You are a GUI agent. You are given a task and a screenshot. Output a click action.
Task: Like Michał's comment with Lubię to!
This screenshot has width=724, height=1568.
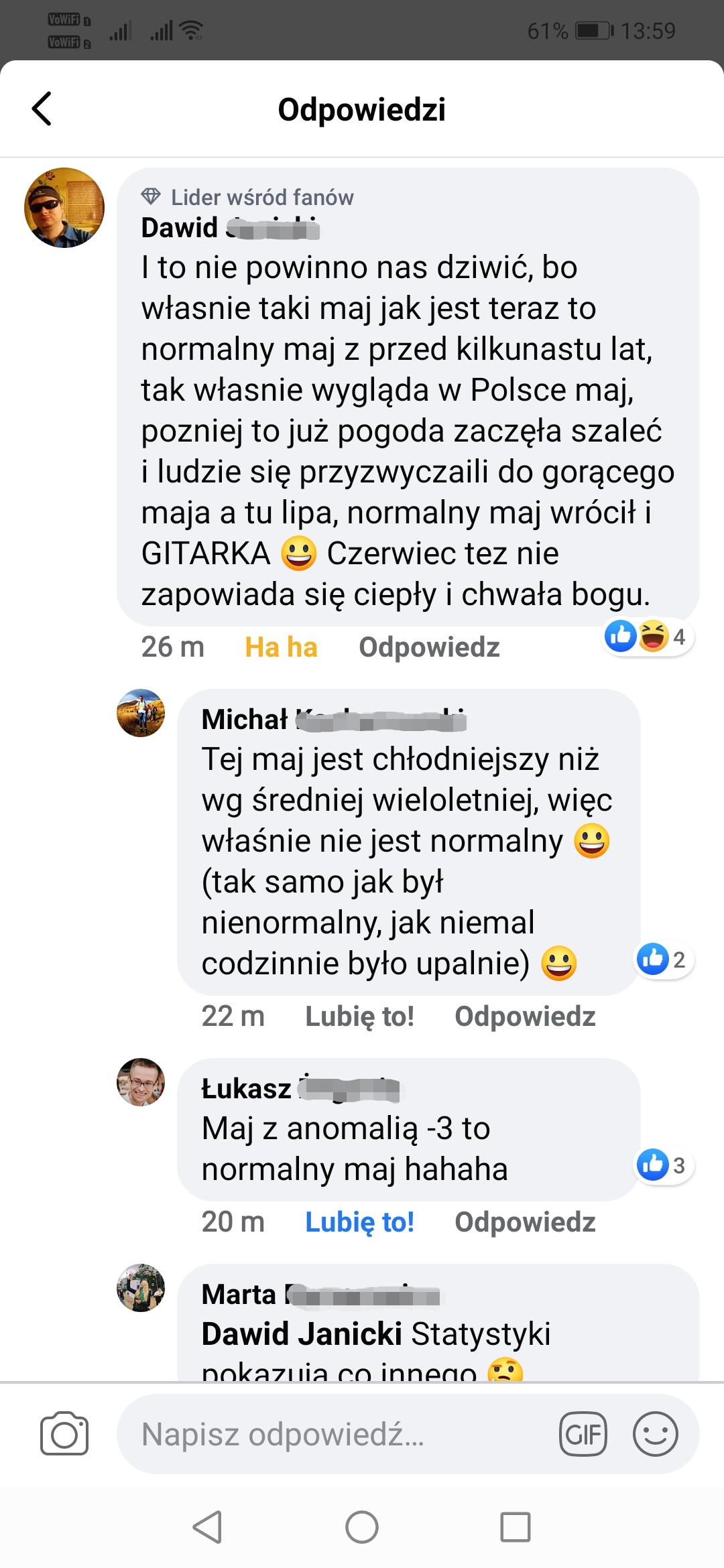tap(359, 1017)
